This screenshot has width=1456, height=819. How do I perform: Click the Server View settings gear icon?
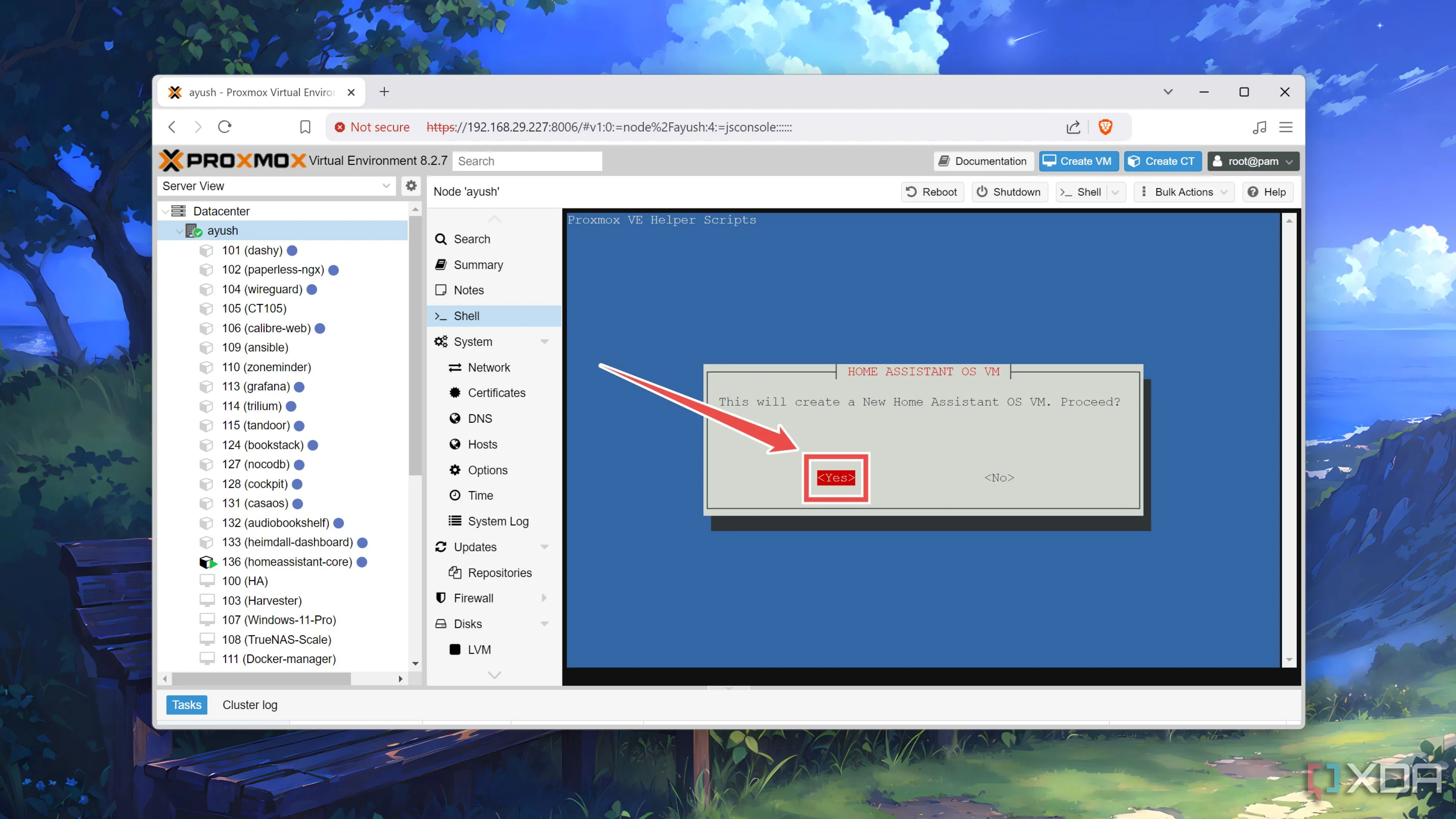pos(411,186)
